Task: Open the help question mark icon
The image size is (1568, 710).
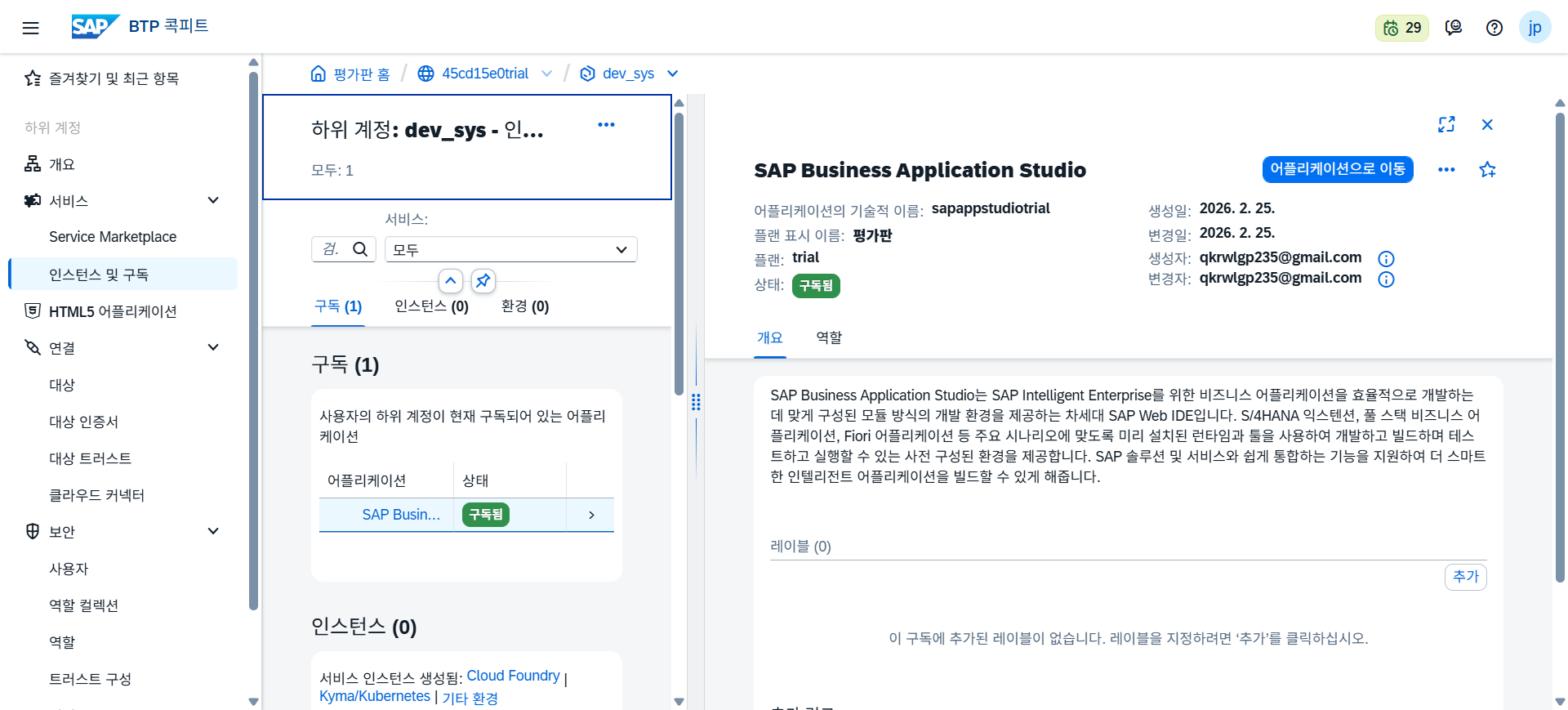Action: click(x=1494, y=28)
